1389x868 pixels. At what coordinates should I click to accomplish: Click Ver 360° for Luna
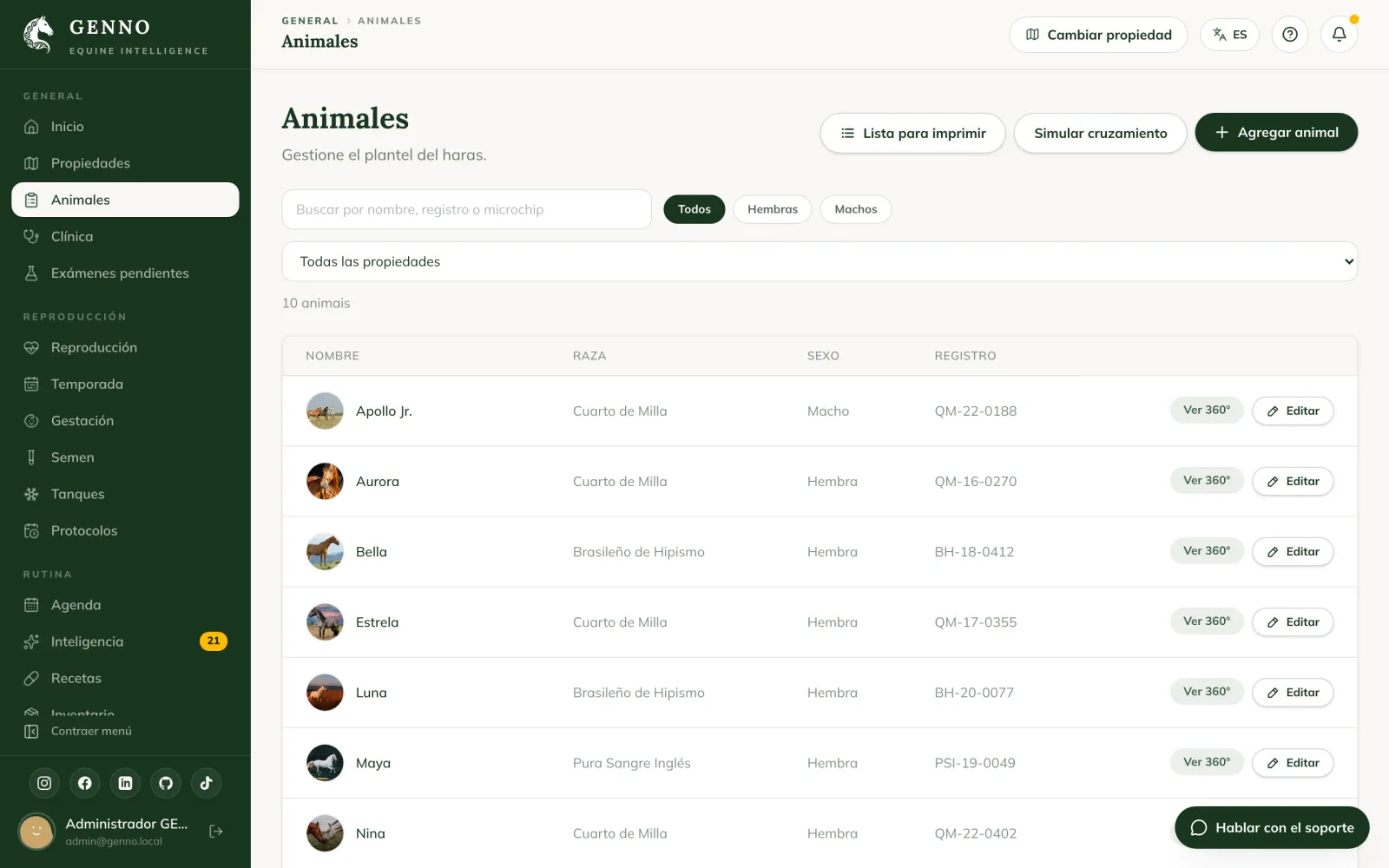click(1207, 691)
